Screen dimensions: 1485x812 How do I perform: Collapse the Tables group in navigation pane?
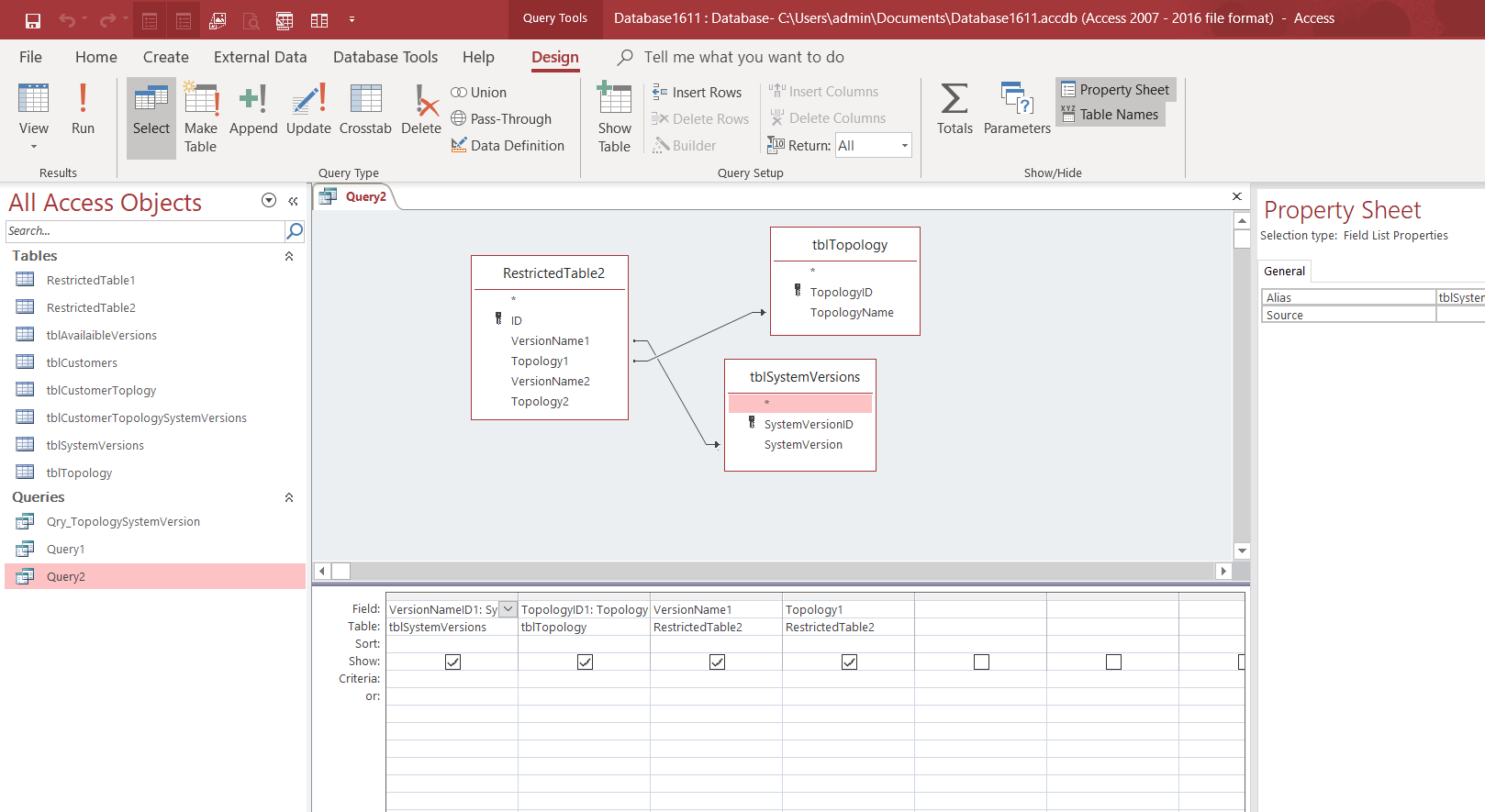click(x=289, y=257)
